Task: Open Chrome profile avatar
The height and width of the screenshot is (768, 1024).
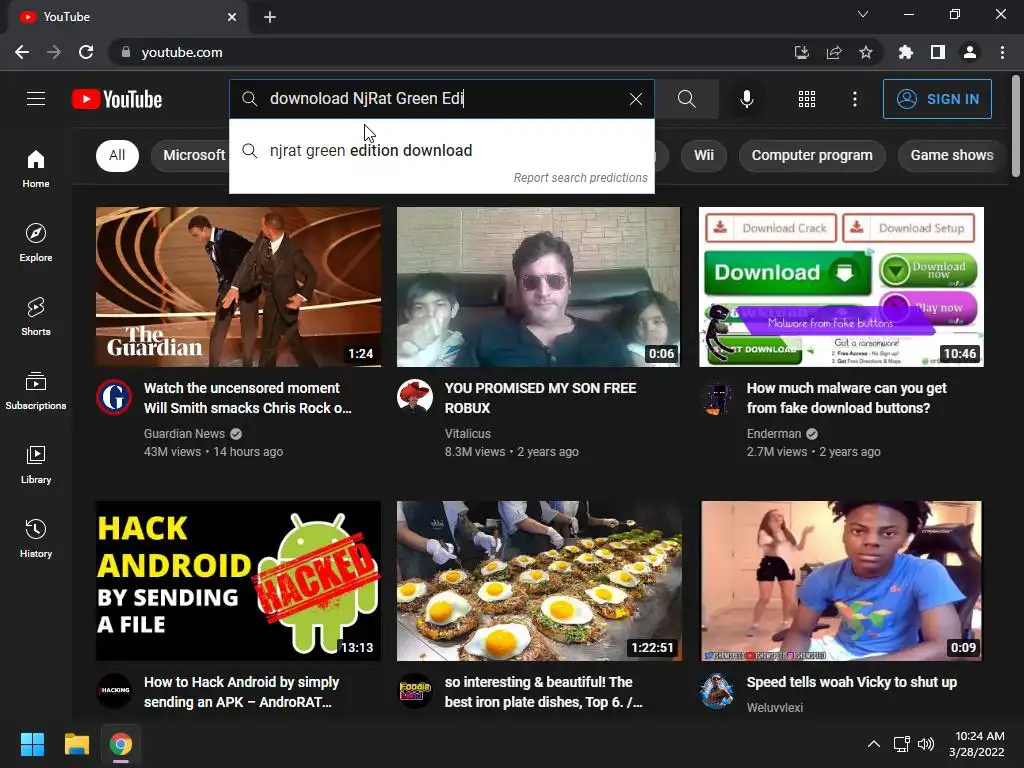Action: point(970,52)
